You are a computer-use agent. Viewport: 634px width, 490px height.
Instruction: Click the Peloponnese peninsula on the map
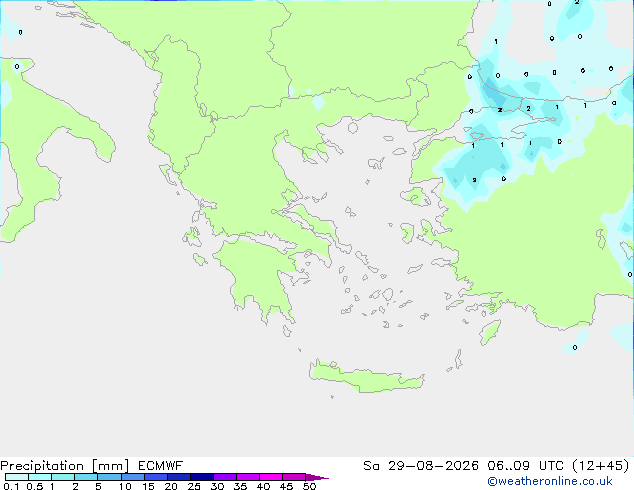click(259, 275)
